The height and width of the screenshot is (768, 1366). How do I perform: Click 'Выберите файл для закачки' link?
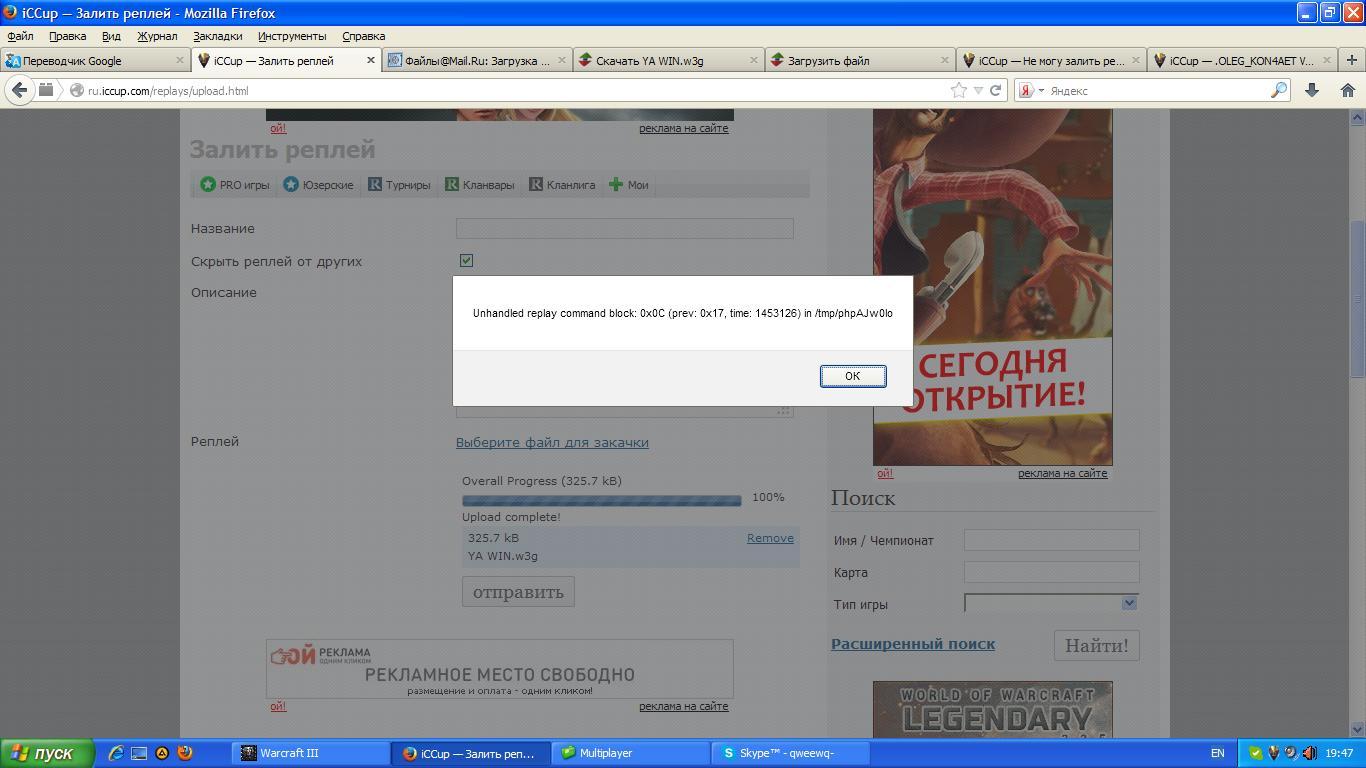pos(552,442)
